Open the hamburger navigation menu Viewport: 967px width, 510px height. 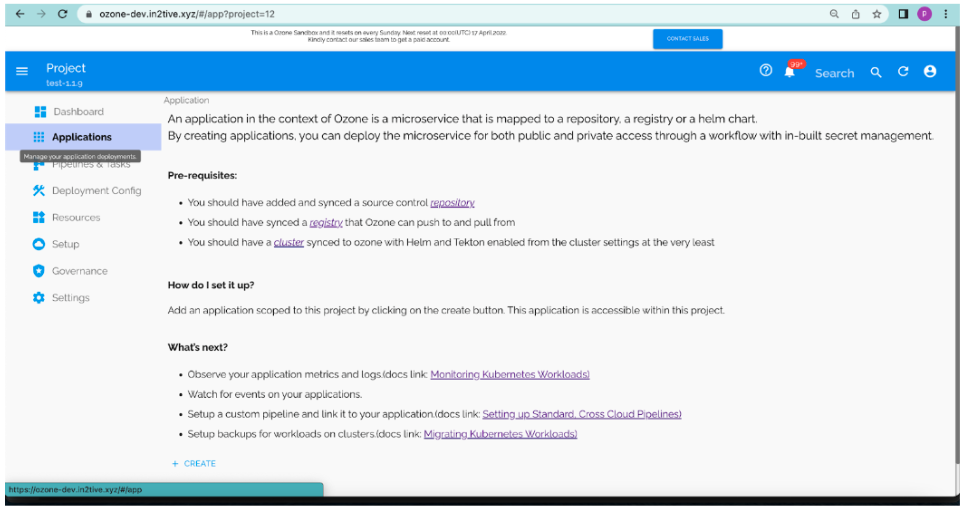point(22,72)
